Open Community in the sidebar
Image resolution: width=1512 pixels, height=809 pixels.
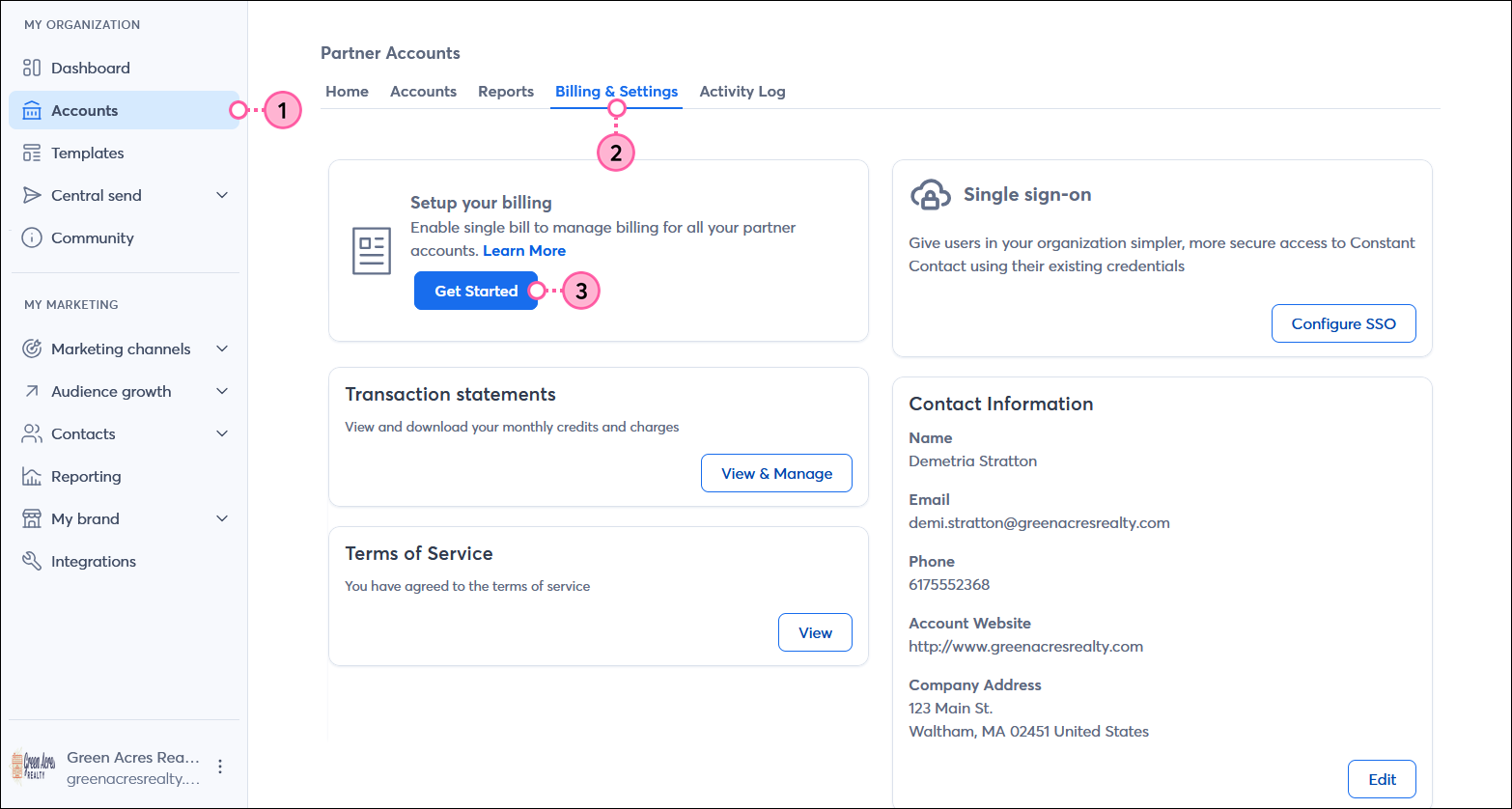point(124,237)
